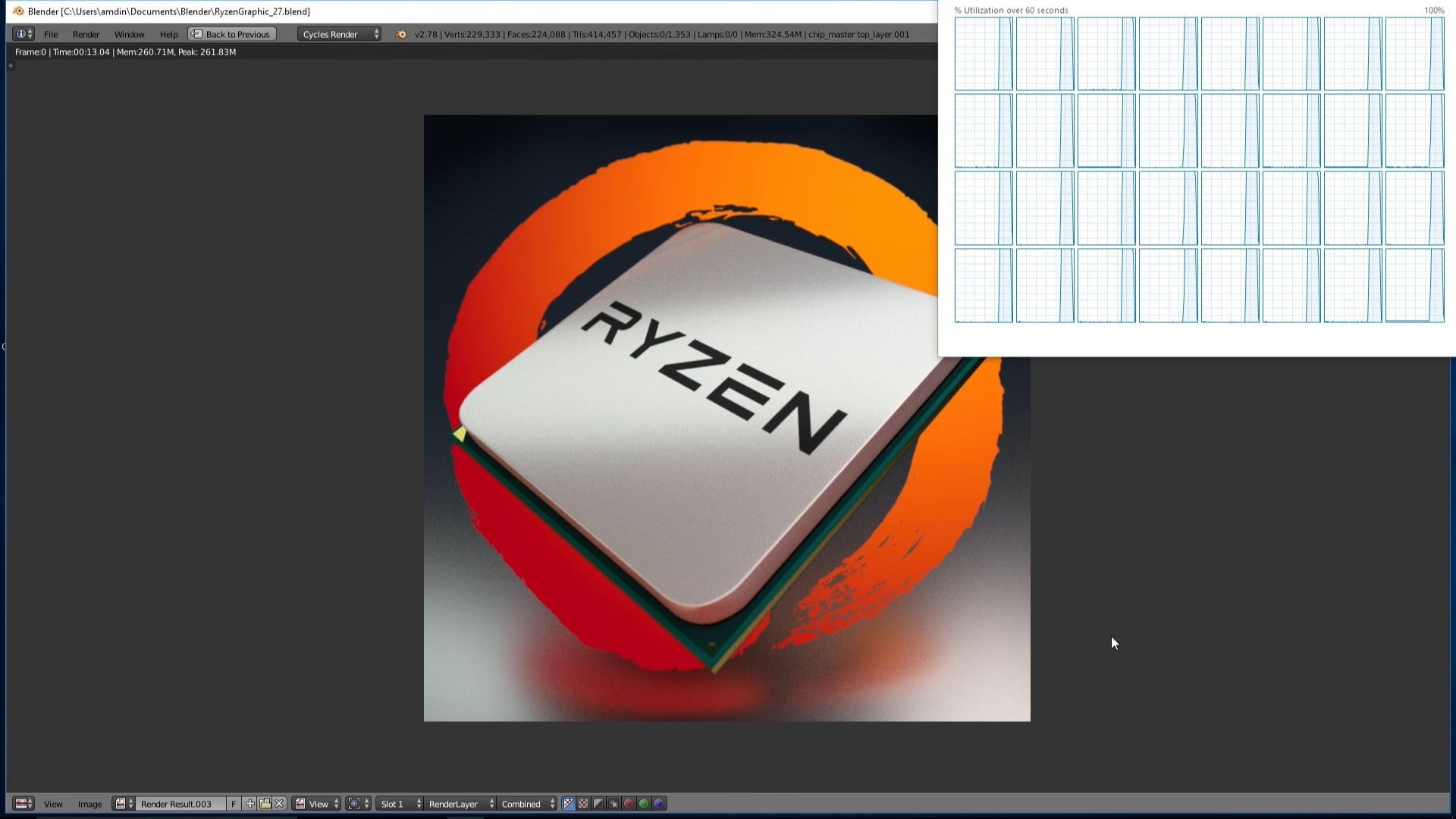Open the Cycles Render engine dropdown

(339, 34)
